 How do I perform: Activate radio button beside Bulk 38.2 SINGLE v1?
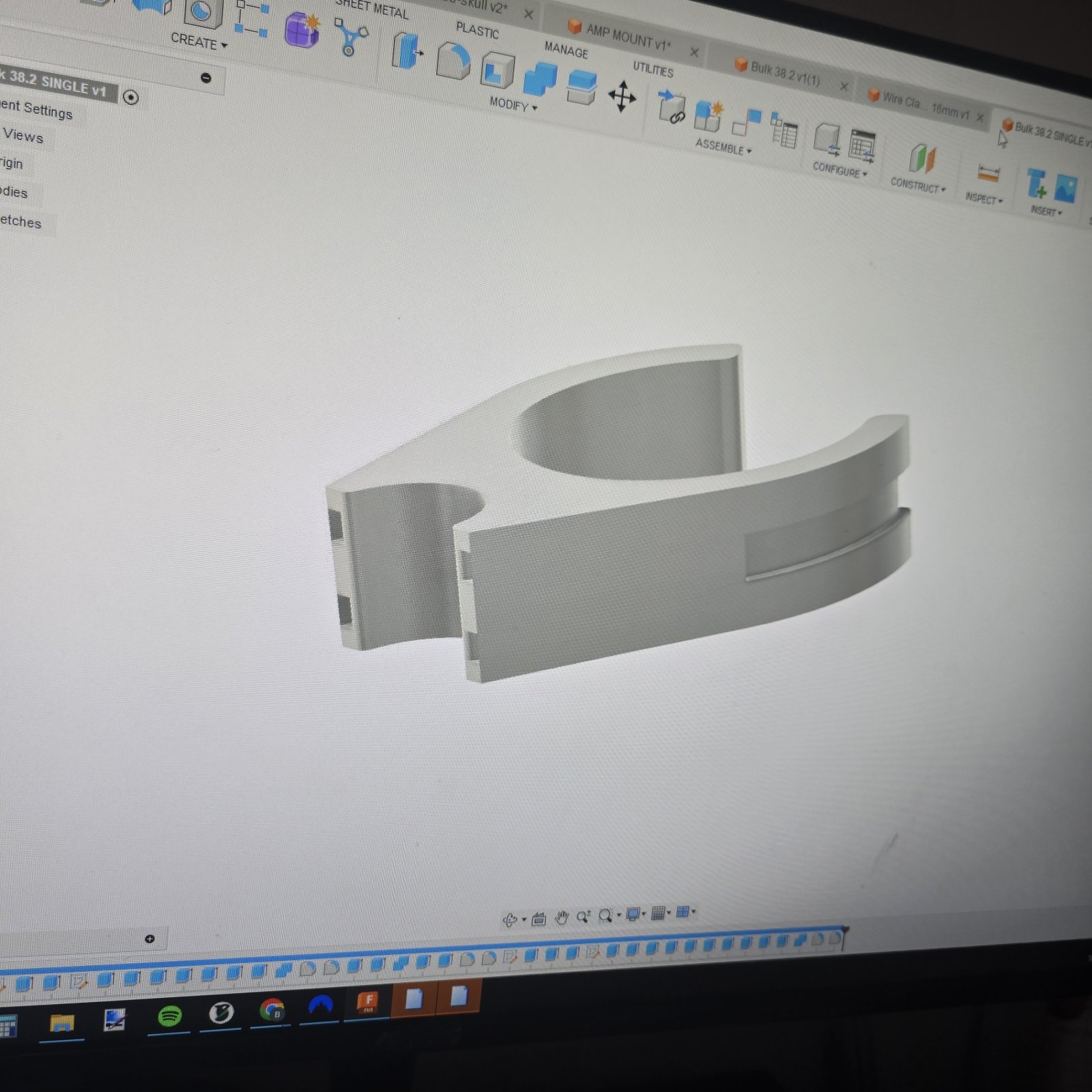(x=131, y=98)
